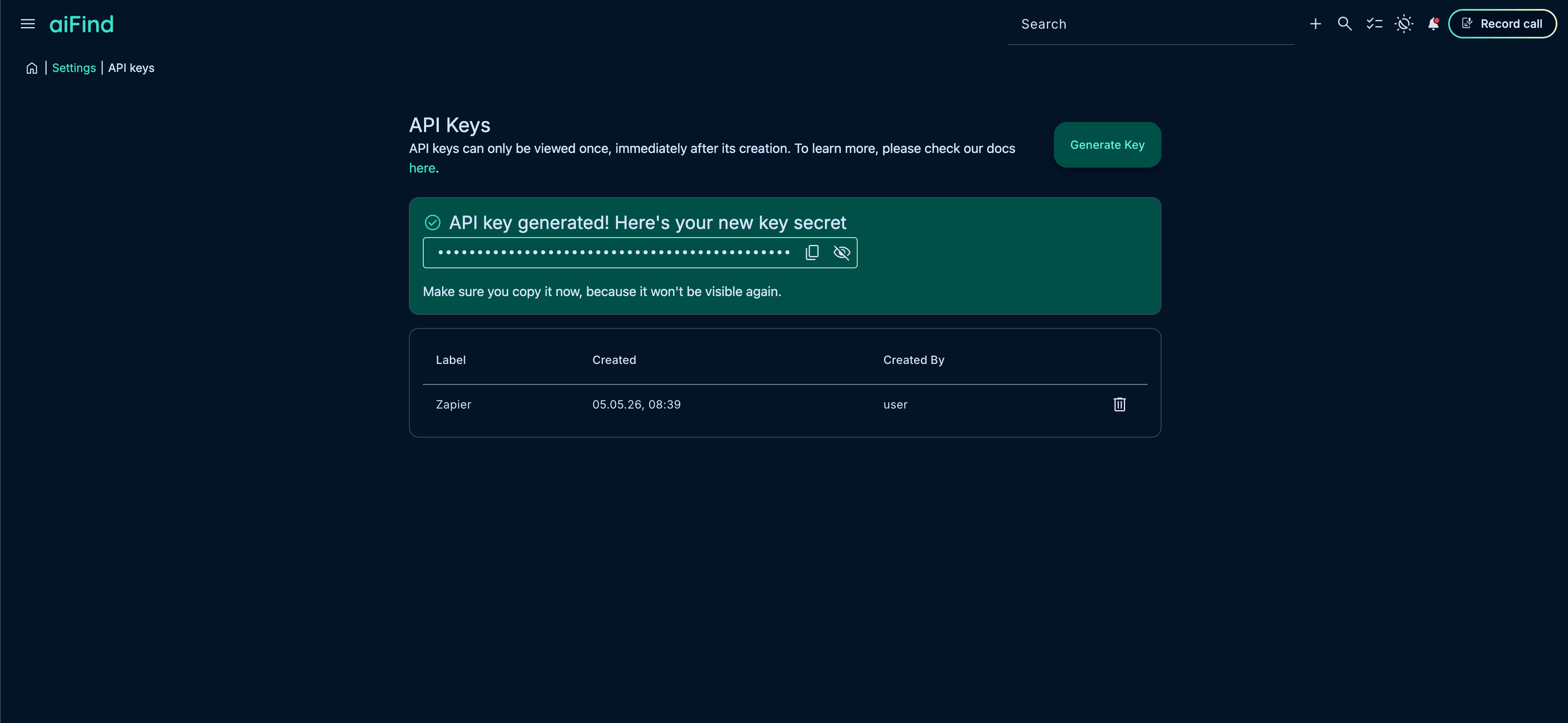This screenshot has width=1568, height=723.
Task: Click the magnifier search icon
Action: point(1345,24)
